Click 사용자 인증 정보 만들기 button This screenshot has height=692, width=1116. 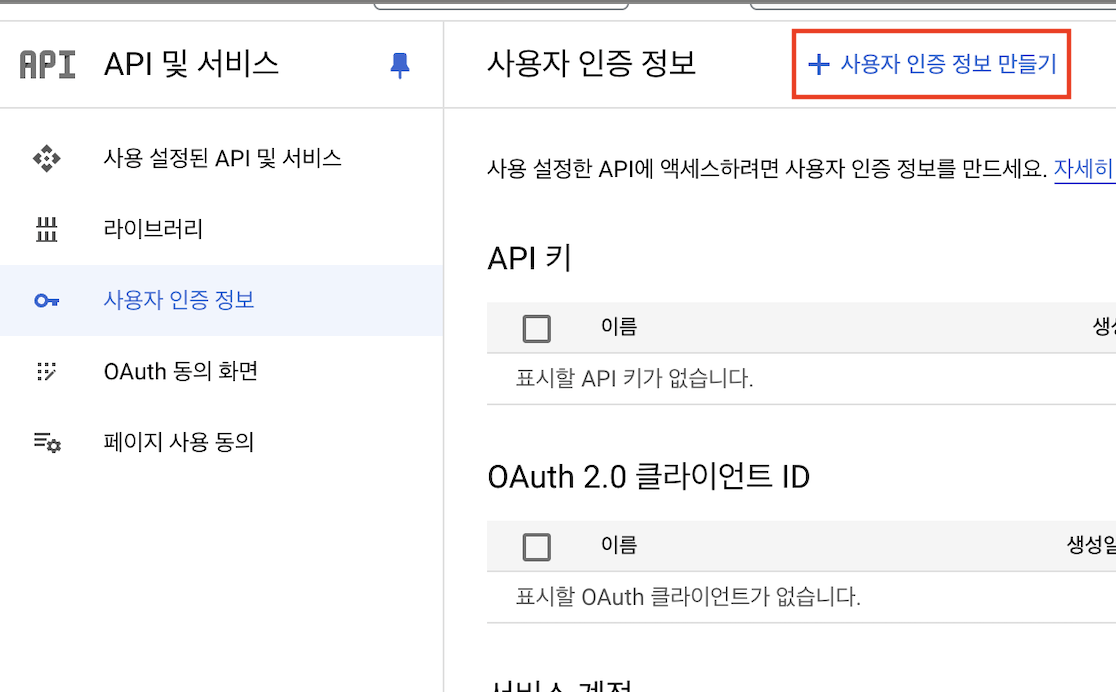(932, 64)
